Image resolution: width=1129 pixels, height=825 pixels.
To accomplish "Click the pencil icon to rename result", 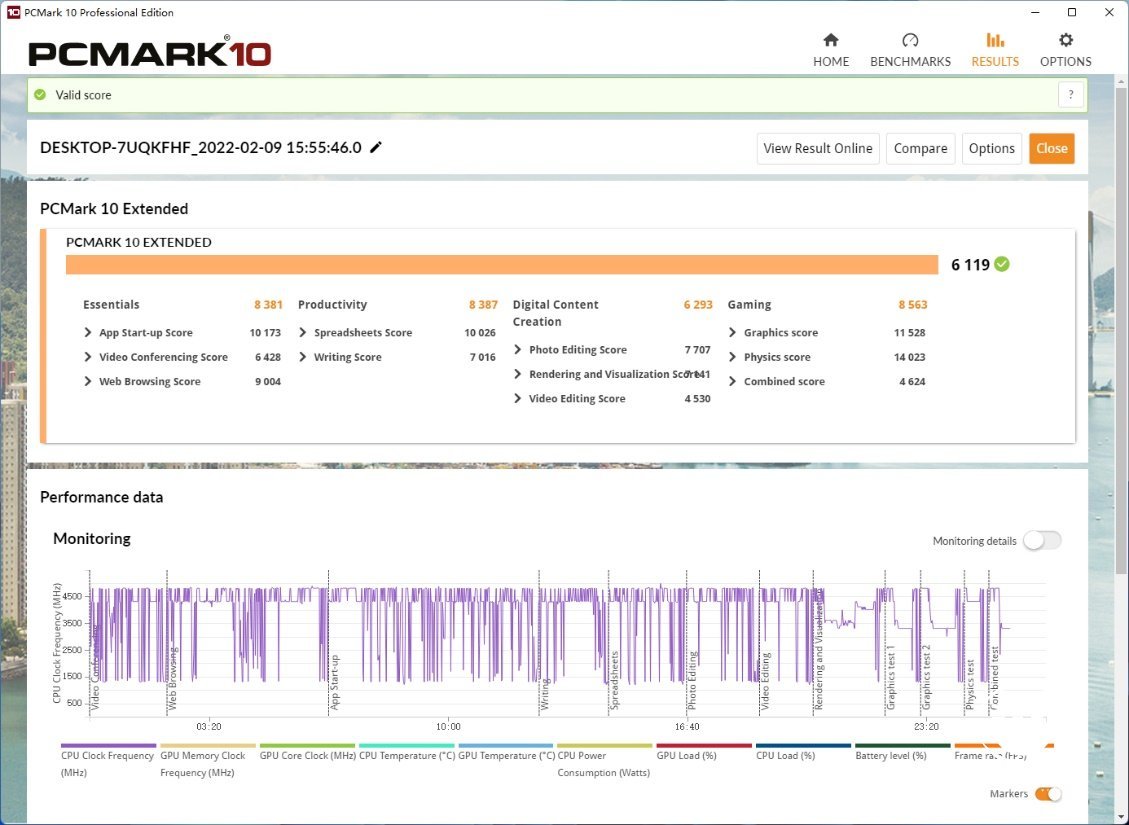I will point(376,148).
